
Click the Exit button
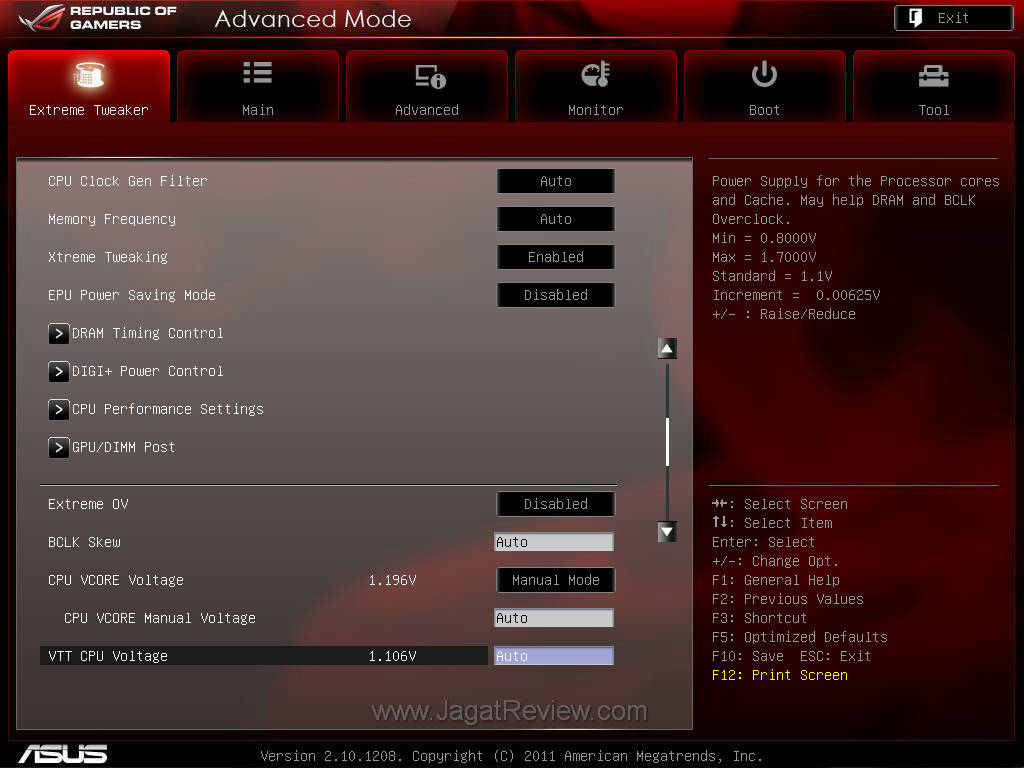pyautogui.click(x=953, y=18)
